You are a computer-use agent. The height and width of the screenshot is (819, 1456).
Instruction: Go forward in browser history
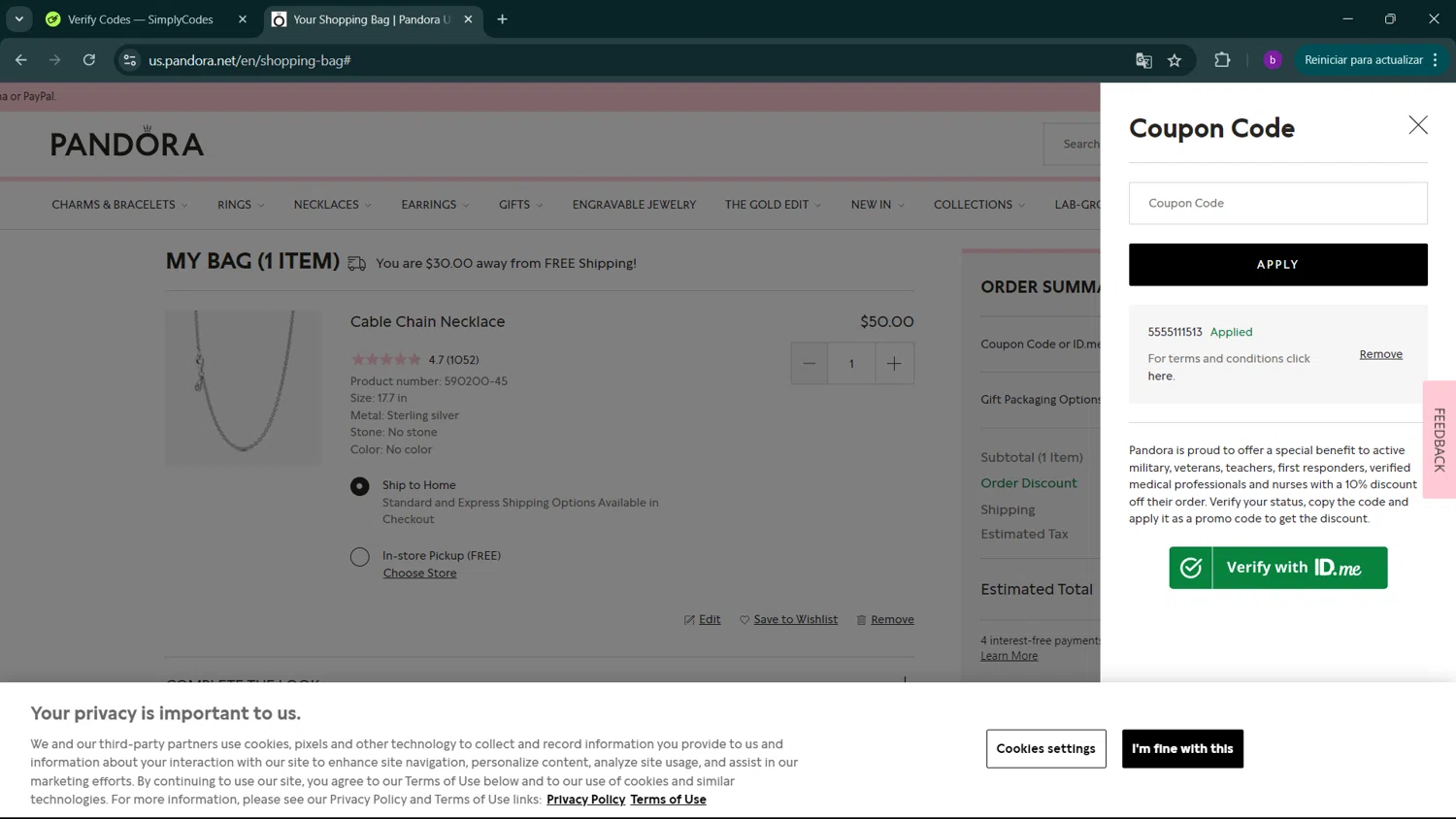(x=54, y=60)
